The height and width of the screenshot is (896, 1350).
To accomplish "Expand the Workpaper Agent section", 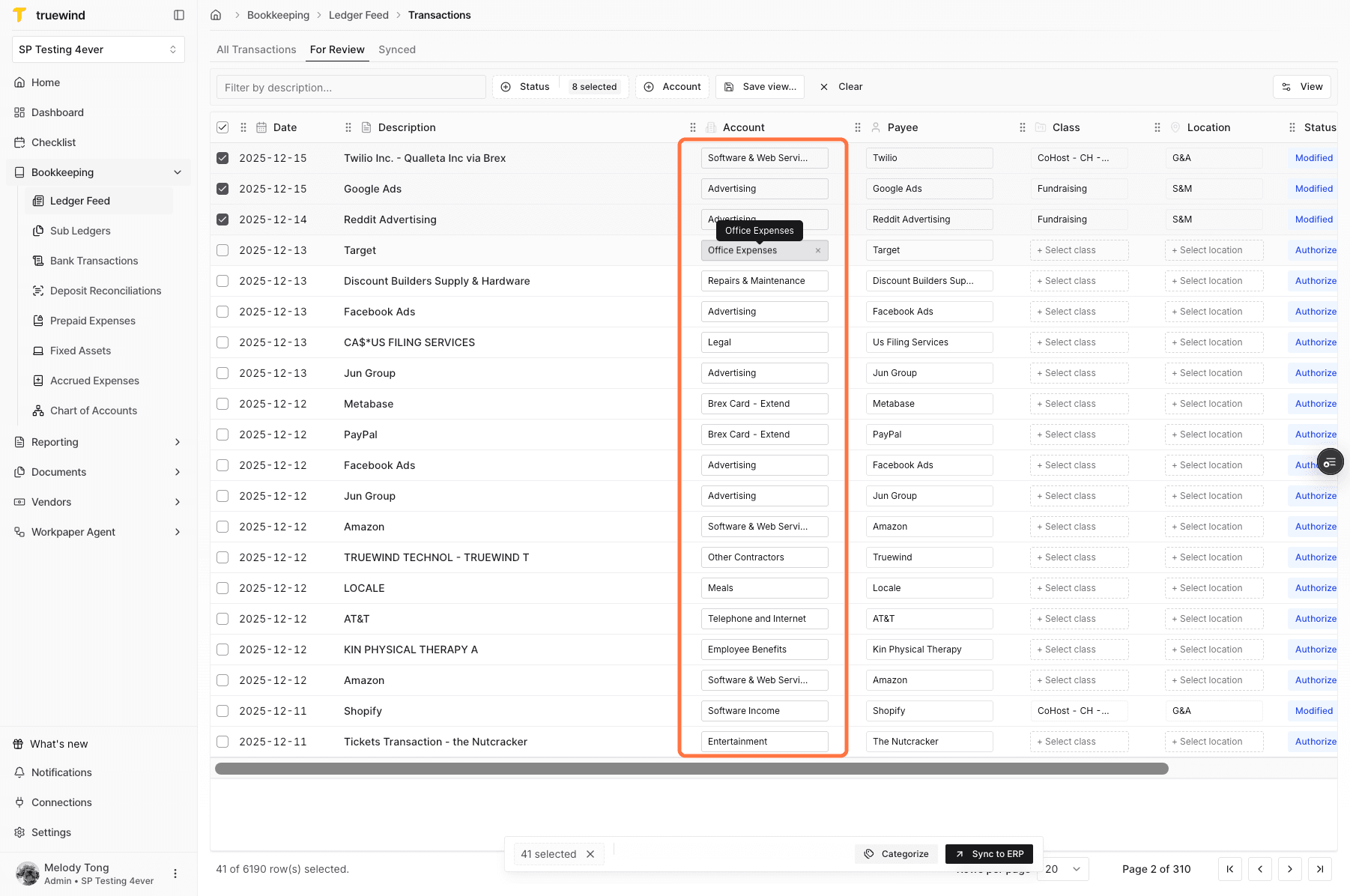I will point(98,532).
